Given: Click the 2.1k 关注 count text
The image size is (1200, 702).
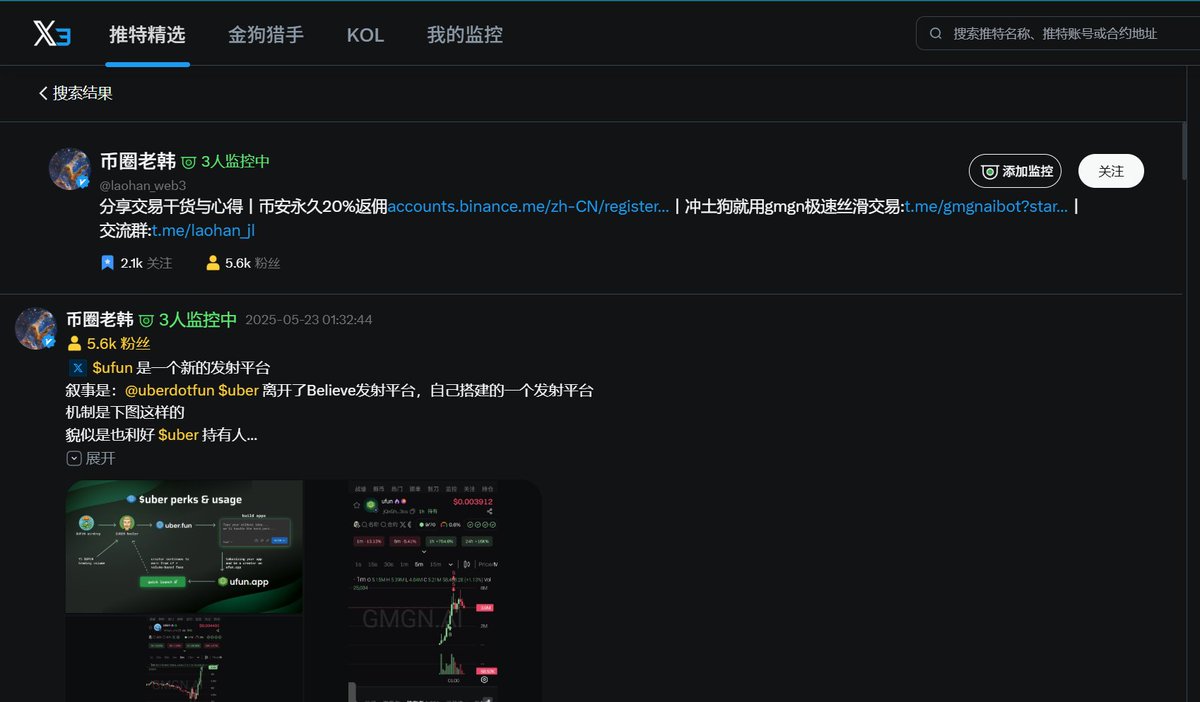Looking at the screenshot, I should (146, 263).
